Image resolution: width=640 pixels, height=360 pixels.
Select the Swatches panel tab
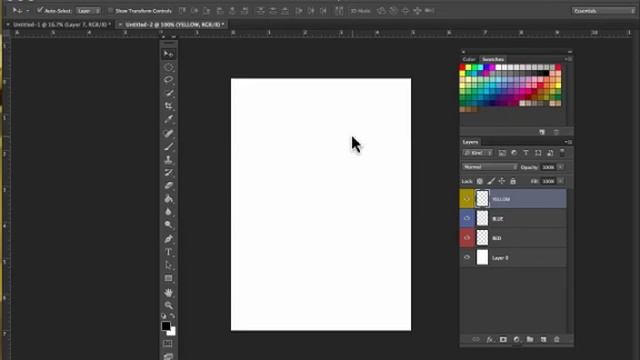click(x=493, y=59)
